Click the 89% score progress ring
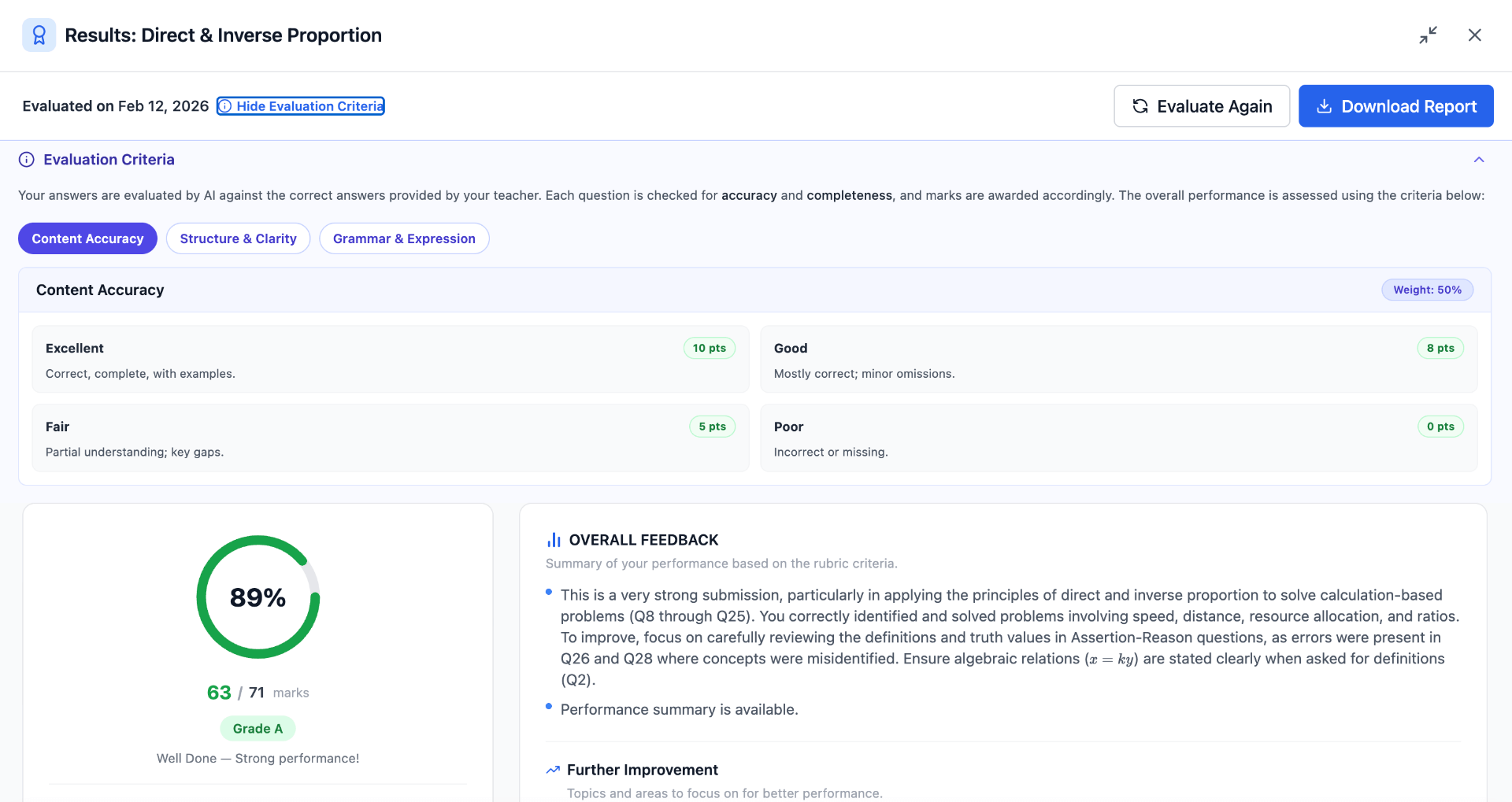Viewport: 1512px width, 802px height. [258, 597]
